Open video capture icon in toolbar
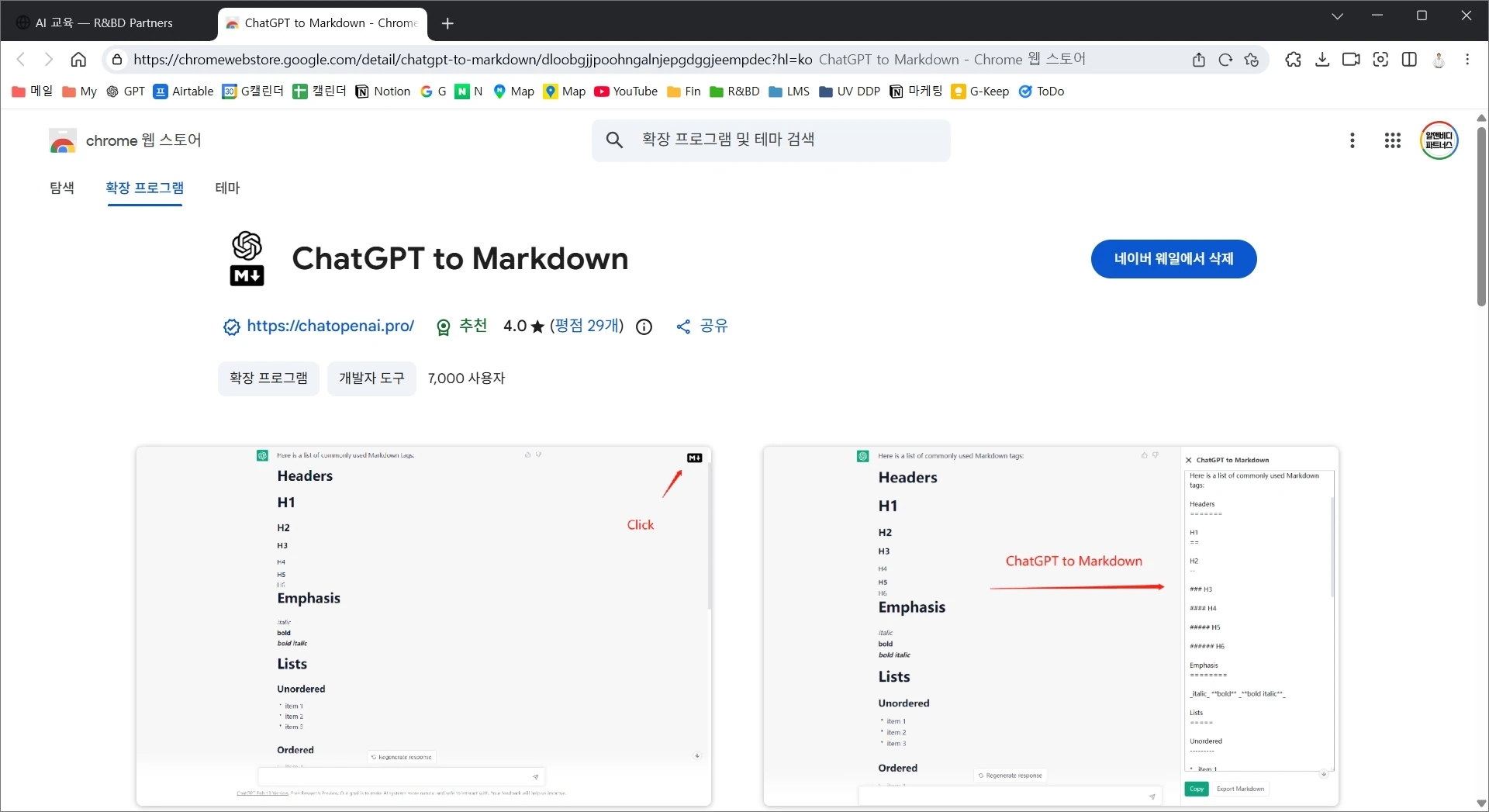This screenshot has height=812, width=1489. (x=1351, y=60)
